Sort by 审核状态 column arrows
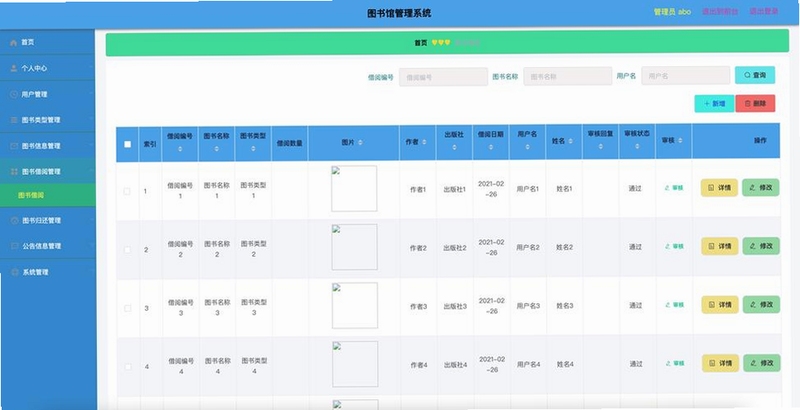Viewport: 800px width, 410px height. coord(637,146)
